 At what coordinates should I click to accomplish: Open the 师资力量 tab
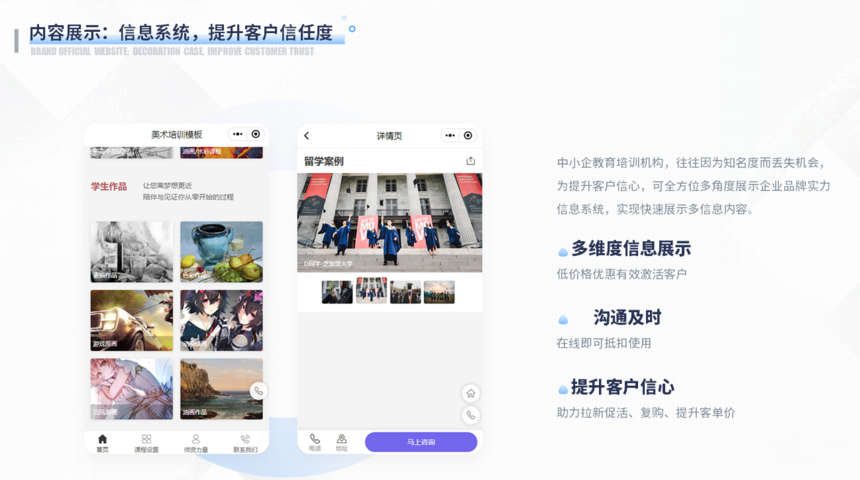coord(195,443)
